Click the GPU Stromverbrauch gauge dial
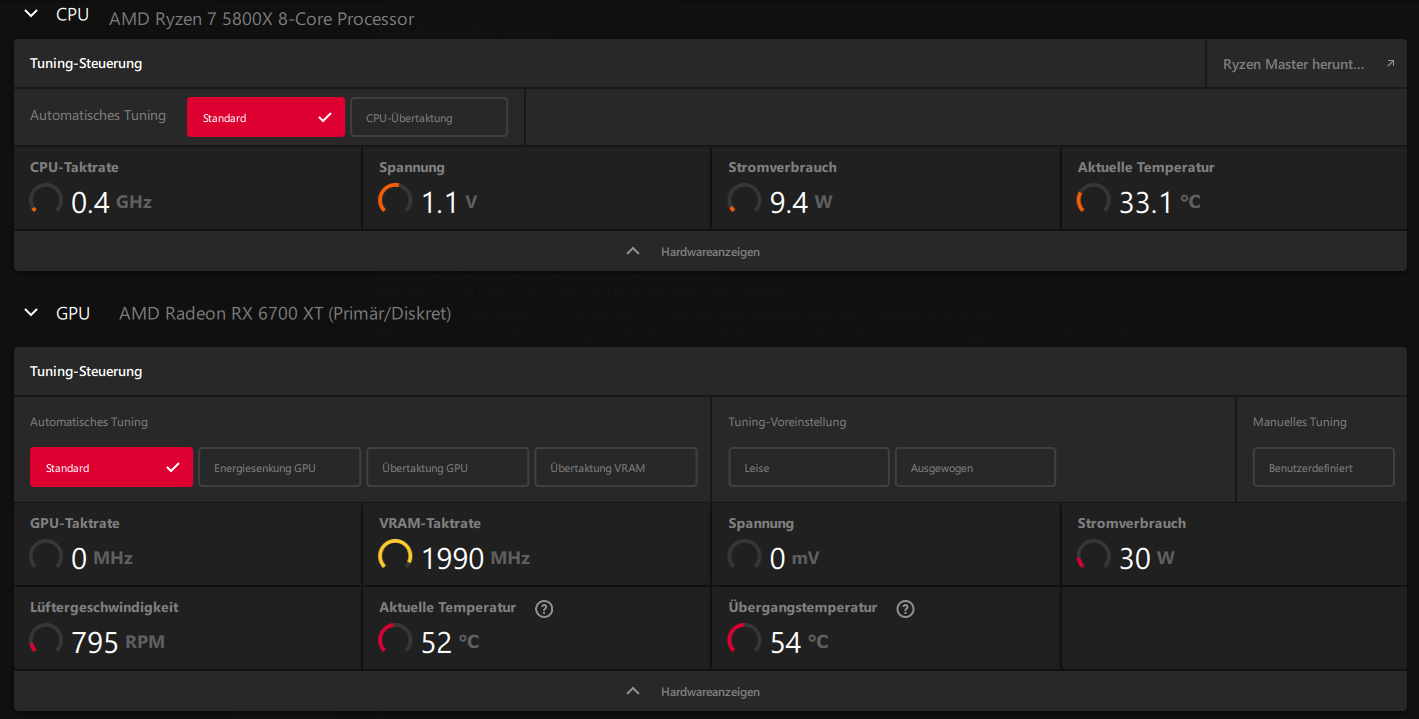The image size is (1419, 719). [x=1093, y=556]
